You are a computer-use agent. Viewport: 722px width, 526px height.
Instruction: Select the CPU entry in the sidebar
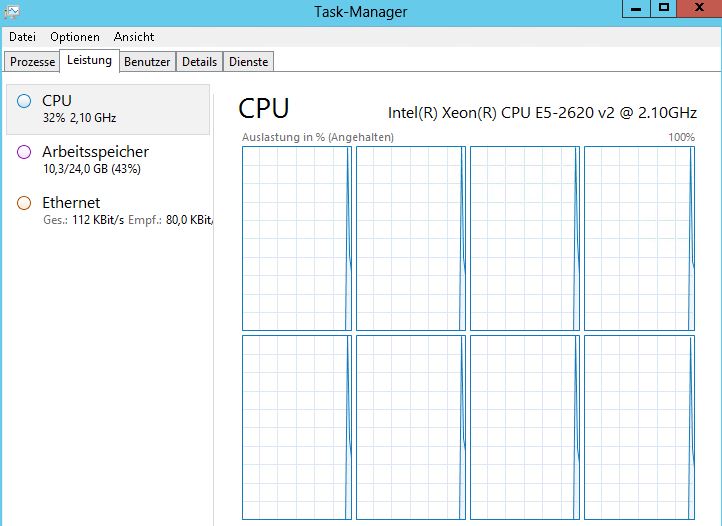[108, 109]
